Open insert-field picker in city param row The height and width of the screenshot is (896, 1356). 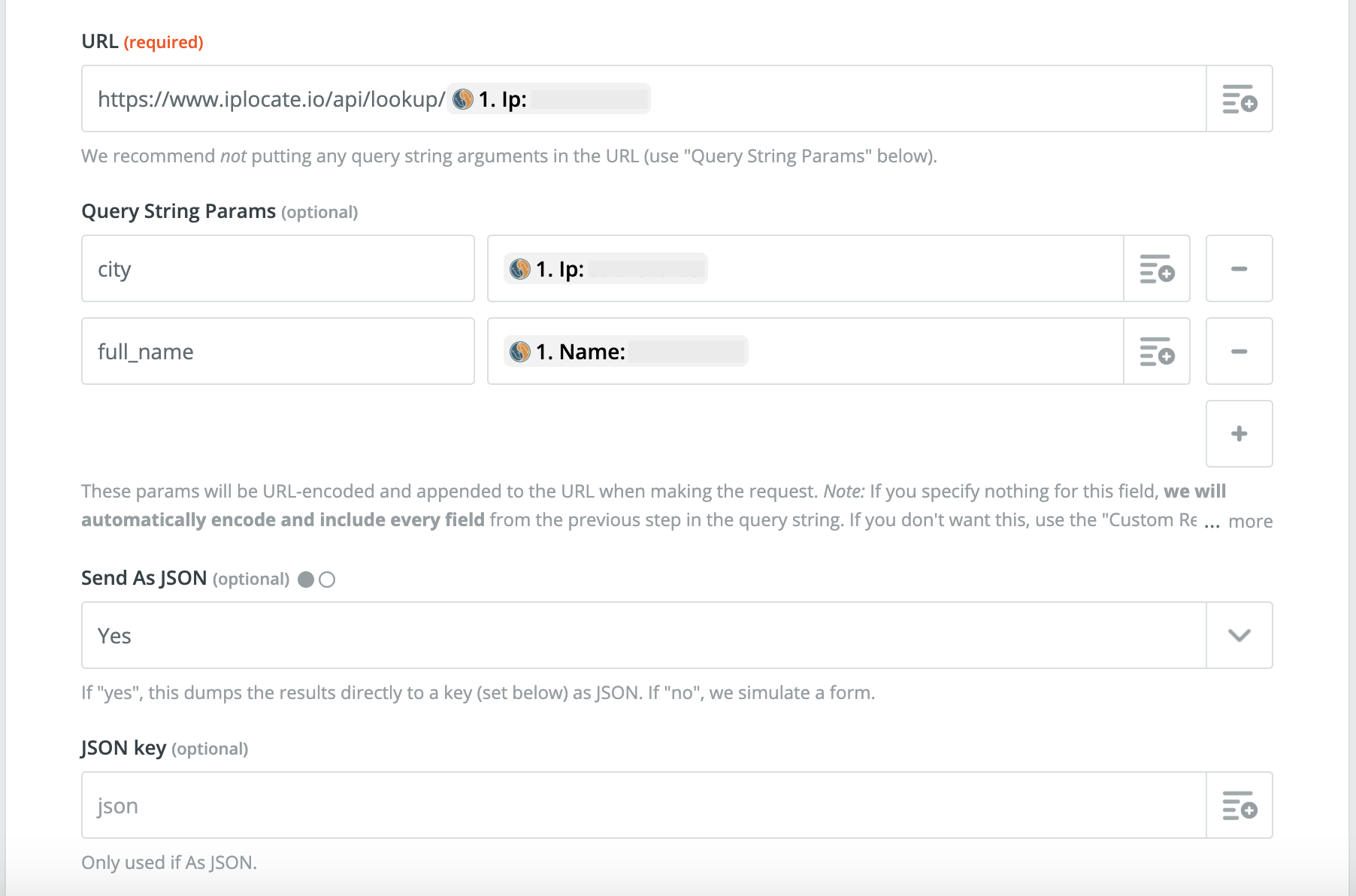tap(1157, 268)
